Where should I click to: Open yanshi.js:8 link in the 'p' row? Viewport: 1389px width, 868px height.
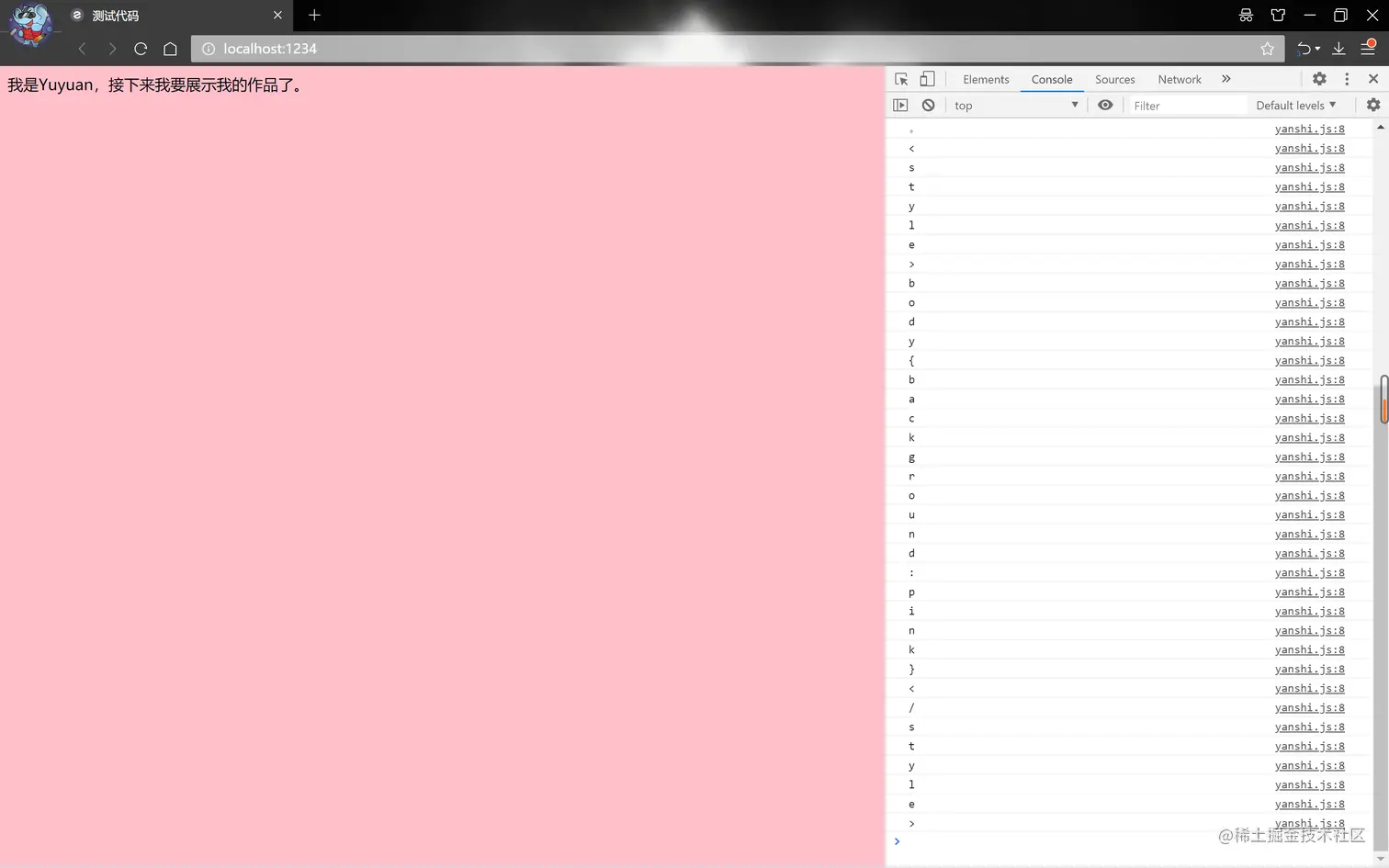[1309, 592]
